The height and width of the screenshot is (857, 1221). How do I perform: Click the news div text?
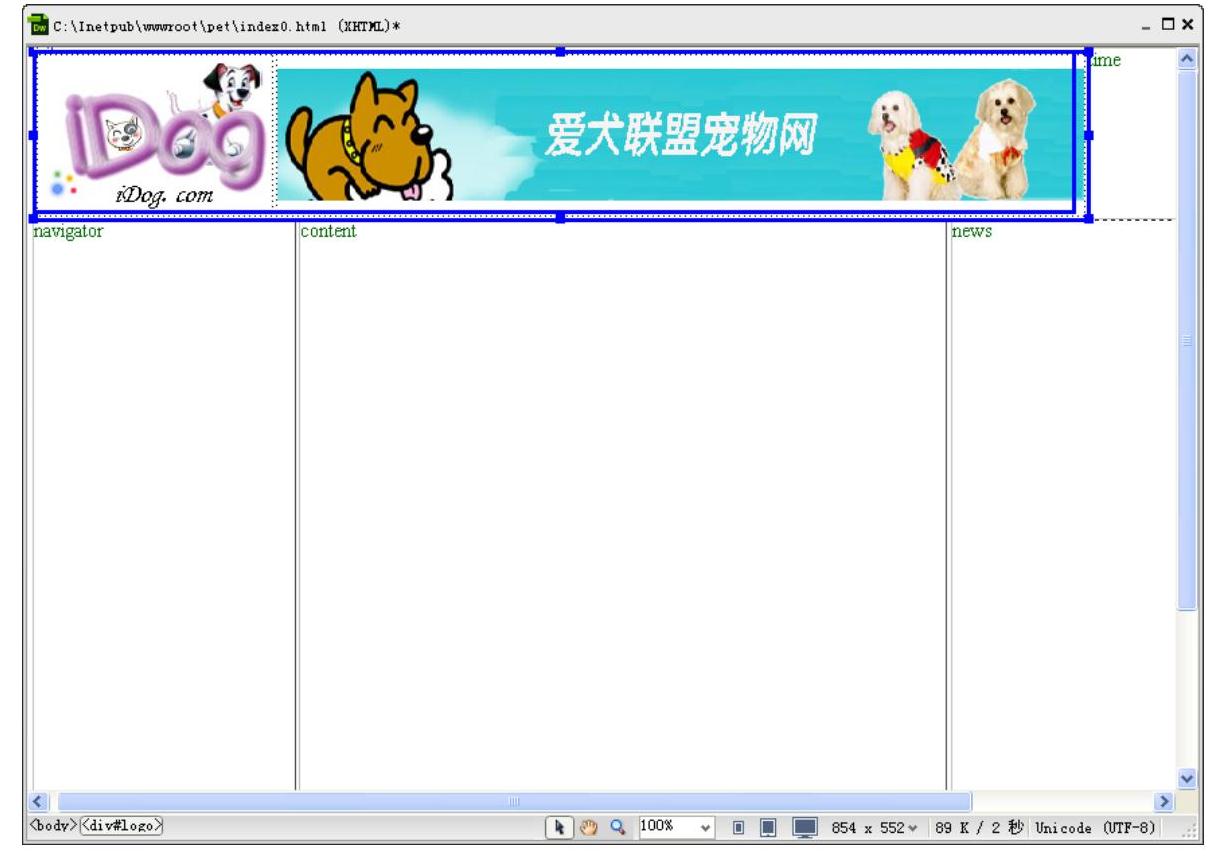tap(972, 232)
